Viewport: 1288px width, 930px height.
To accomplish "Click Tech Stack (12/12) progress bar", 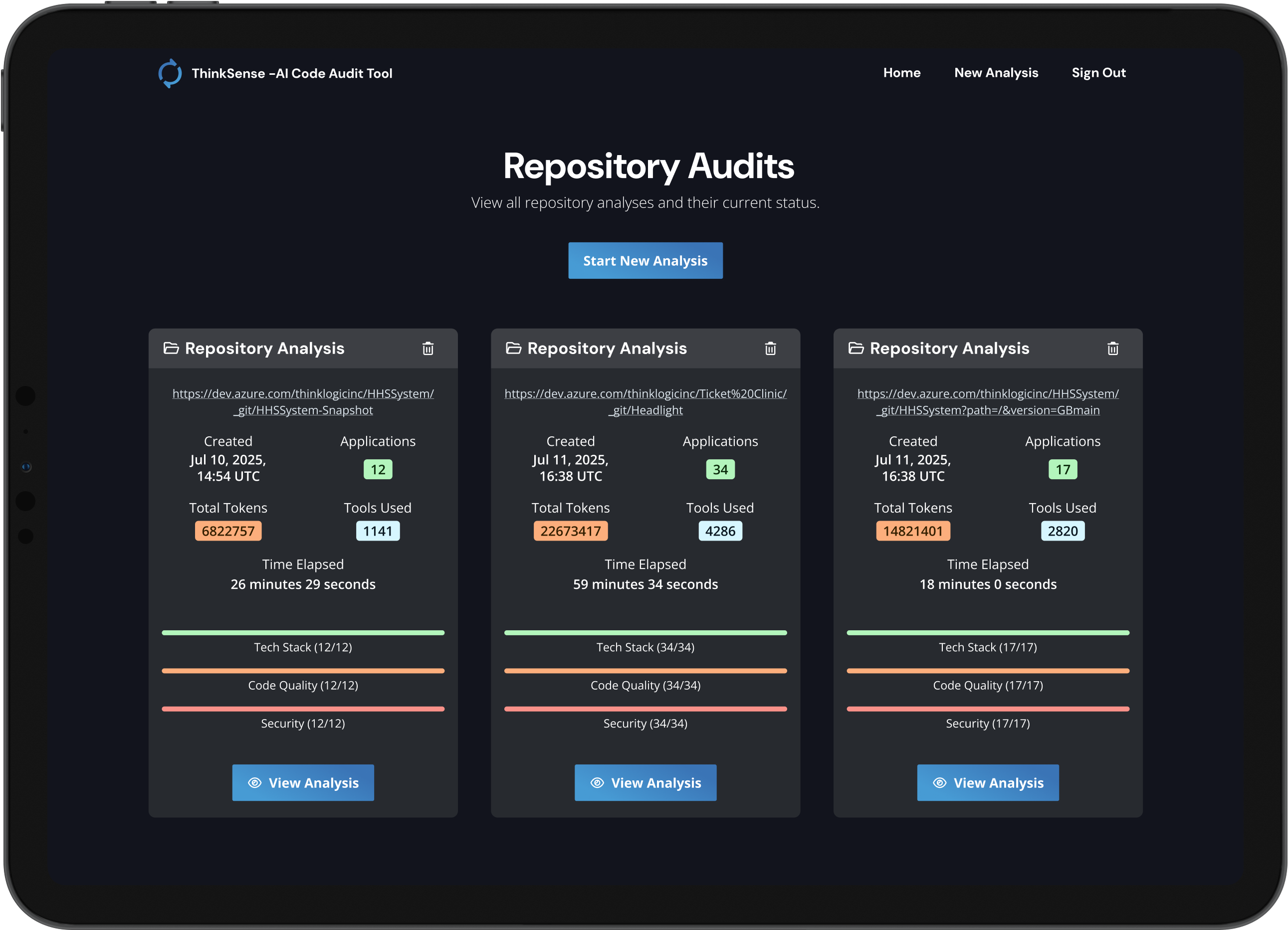I will [303, 632].
